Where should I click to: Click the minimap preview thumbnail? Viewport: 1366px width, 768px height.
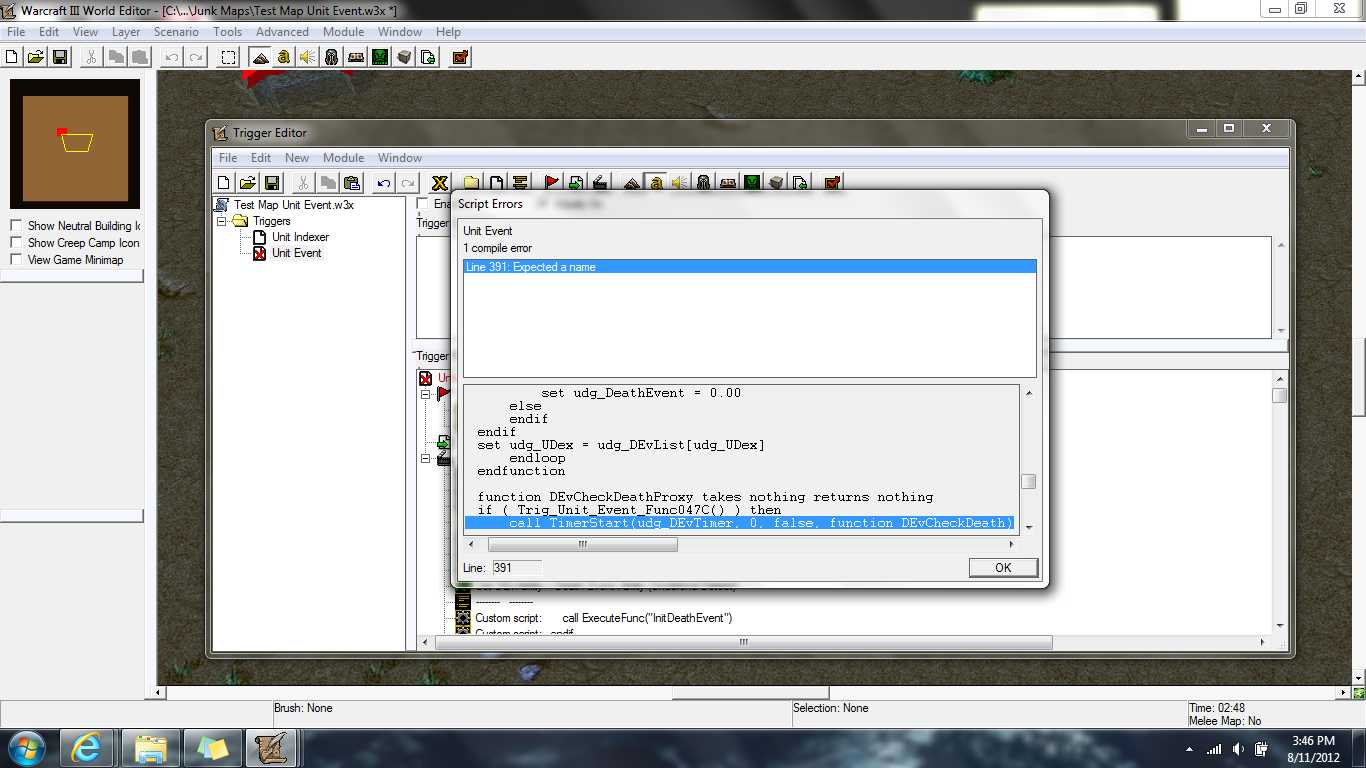coord(76,144)
